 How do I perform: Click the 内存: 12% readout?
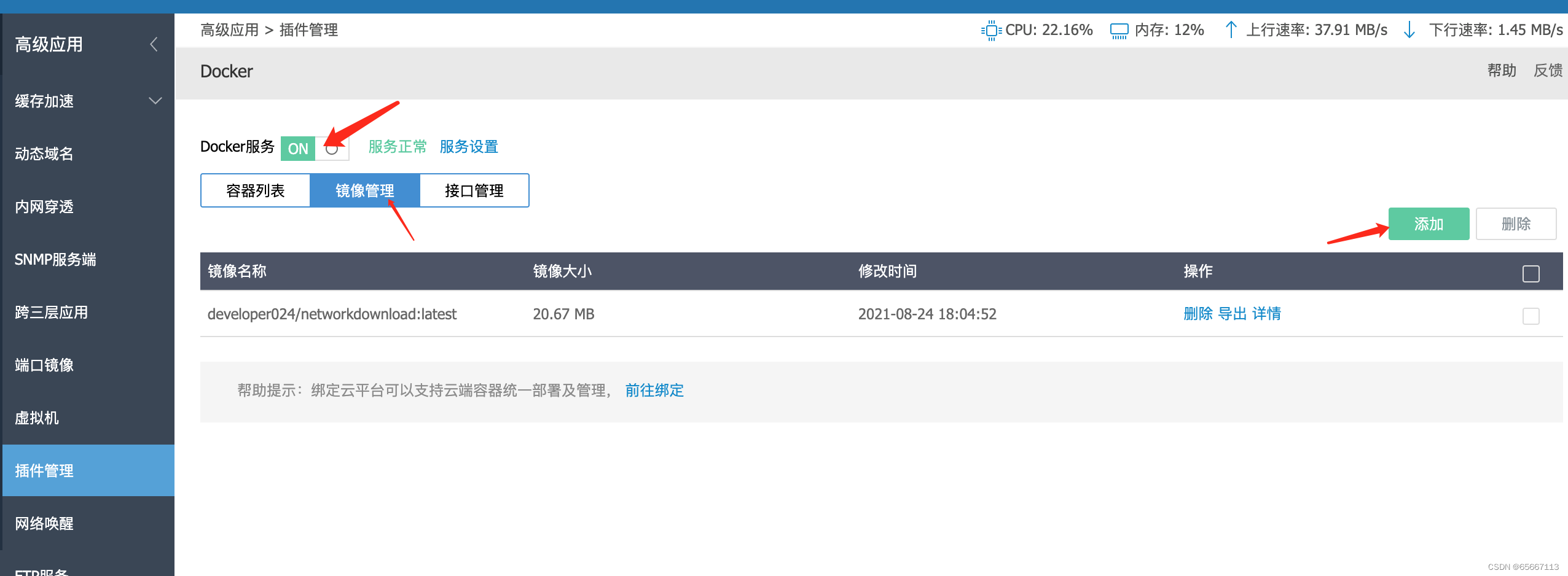click(1169, 30)
